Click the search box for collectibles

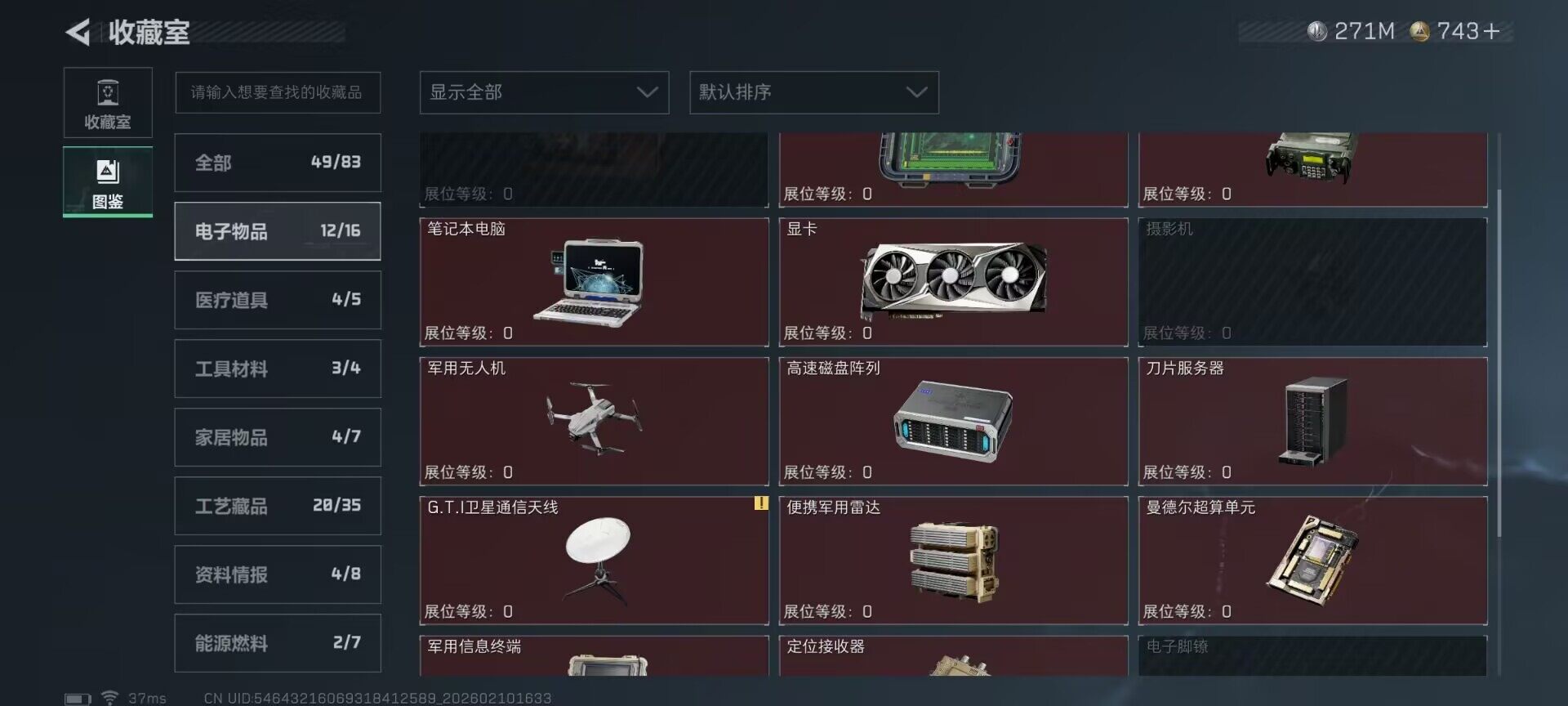pyautogui.click(x=278, y=92)
